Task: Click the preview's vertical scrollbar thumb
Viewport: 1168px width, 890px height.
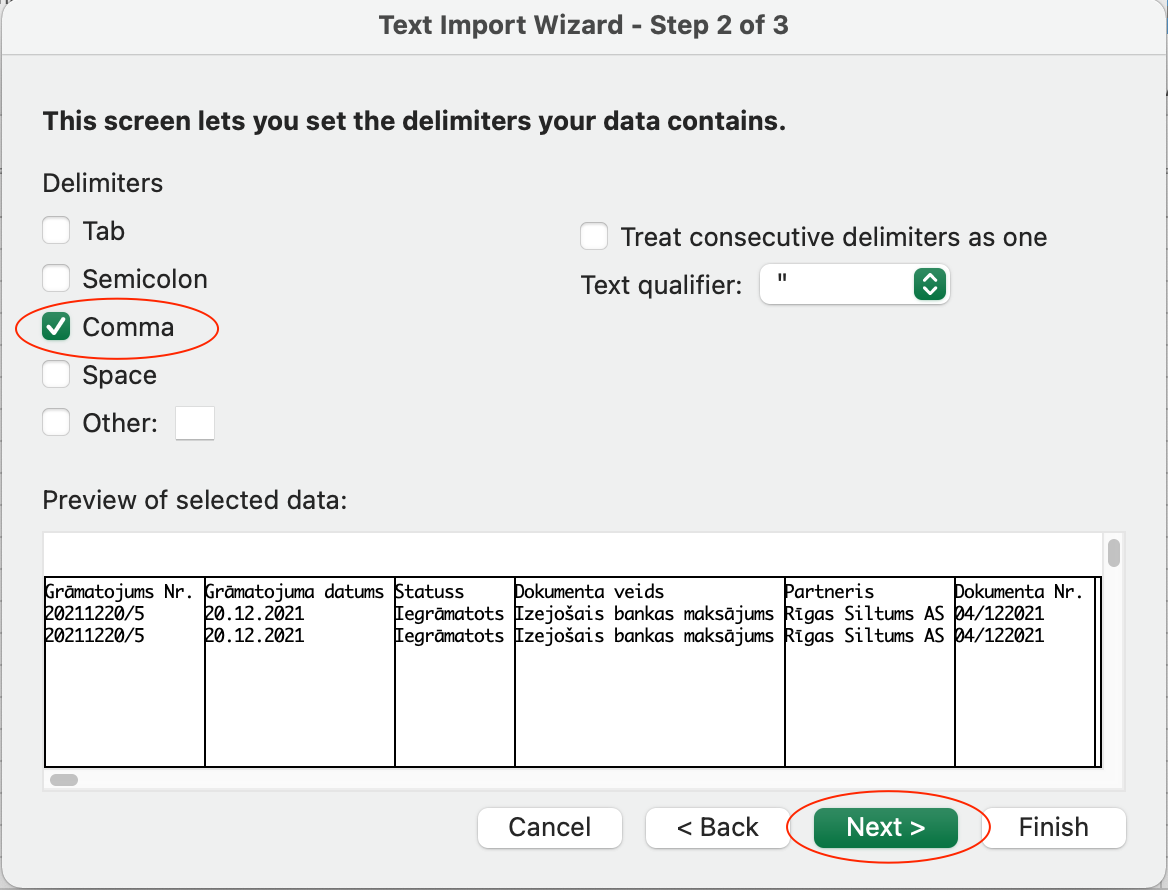Action: 1114,553
